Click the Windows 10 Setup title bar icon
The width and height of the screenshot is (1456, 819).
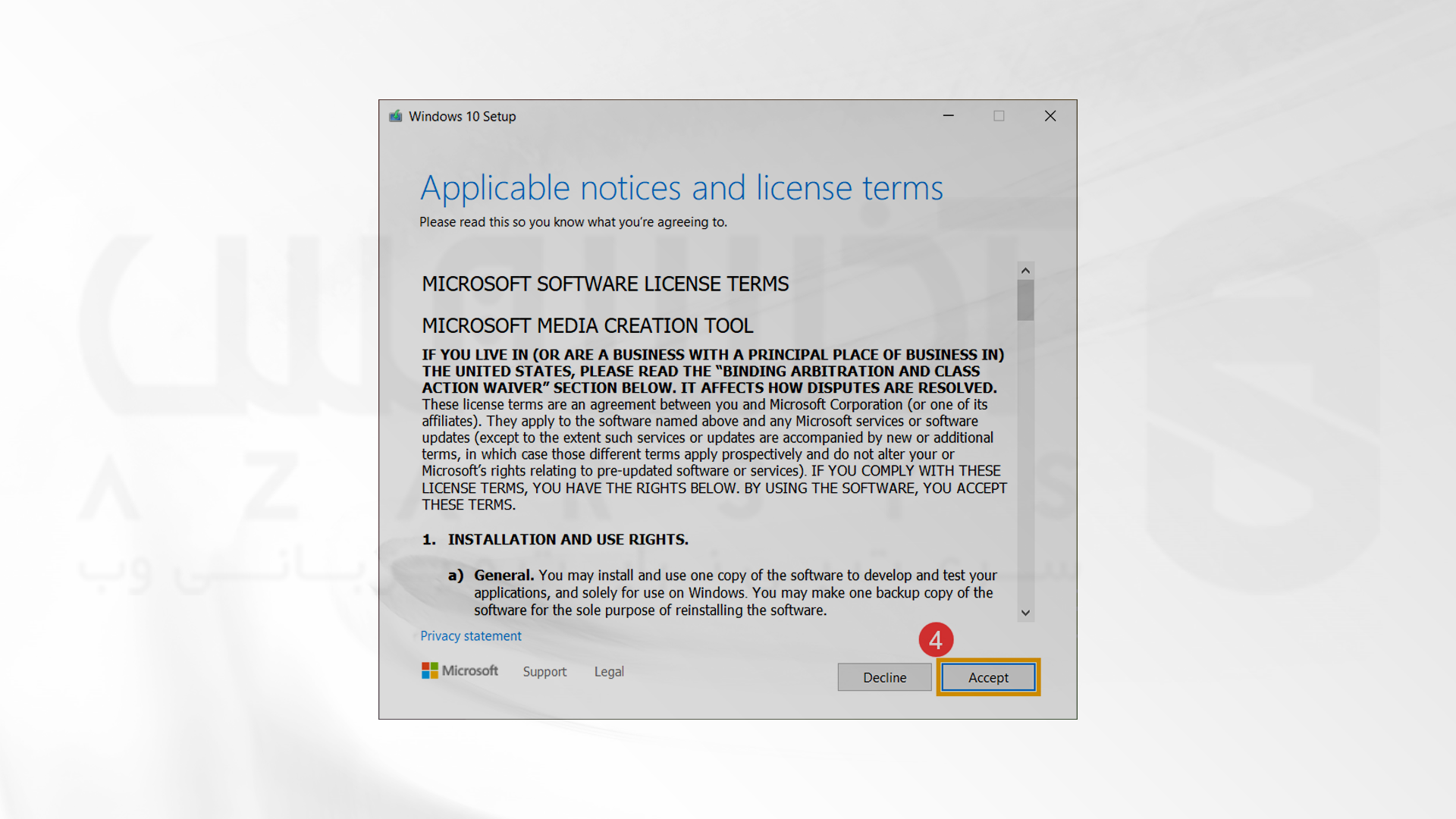(x=395, y=116)
